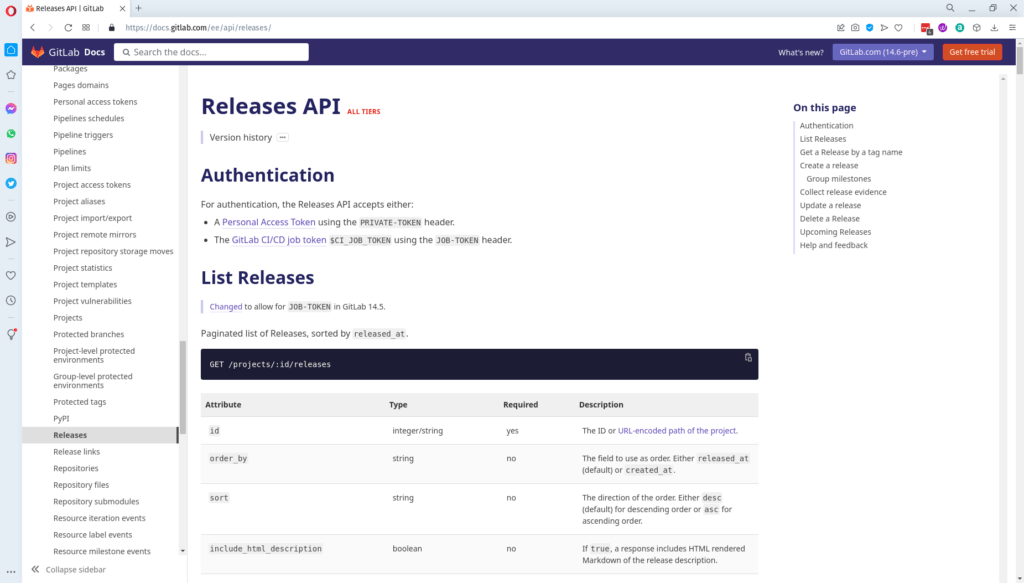This screenshot has height=583, width=1024.
Task: Open the Changed link under List Releases
Action: pyautogui.click(x=226, y=306)
